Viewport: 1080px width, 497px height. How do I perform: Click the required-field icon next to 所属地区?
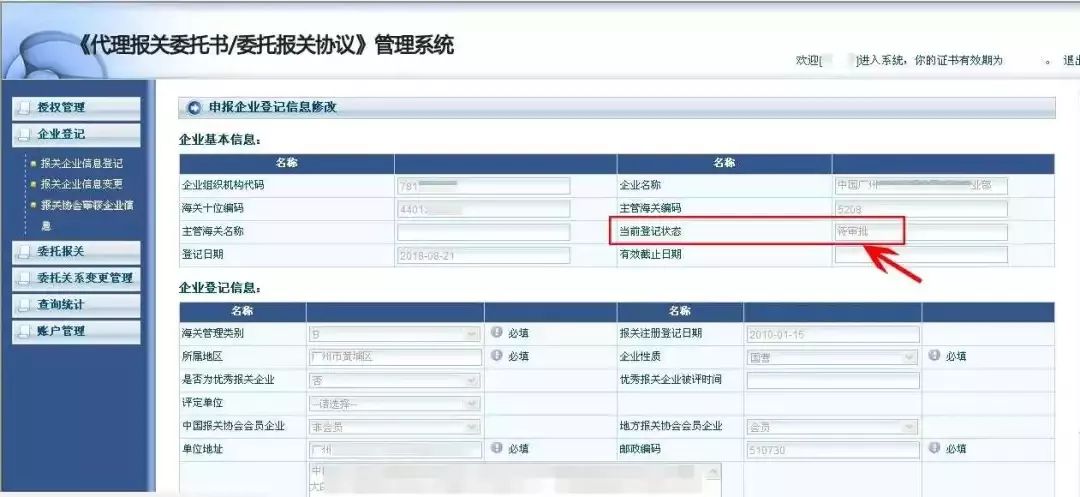496,356
